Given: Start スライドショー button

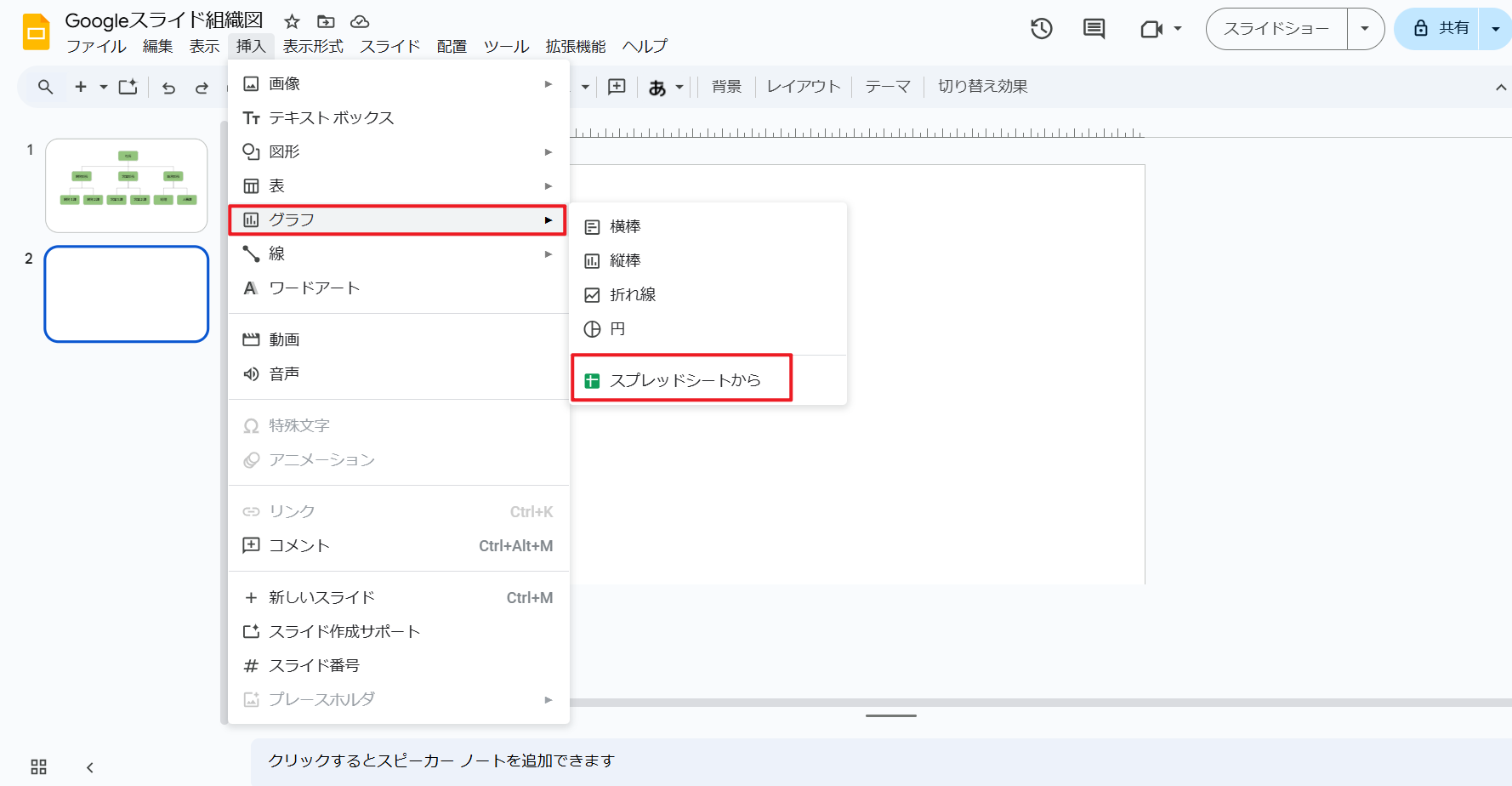Looking at the screenshot, I should point(1276,29).
